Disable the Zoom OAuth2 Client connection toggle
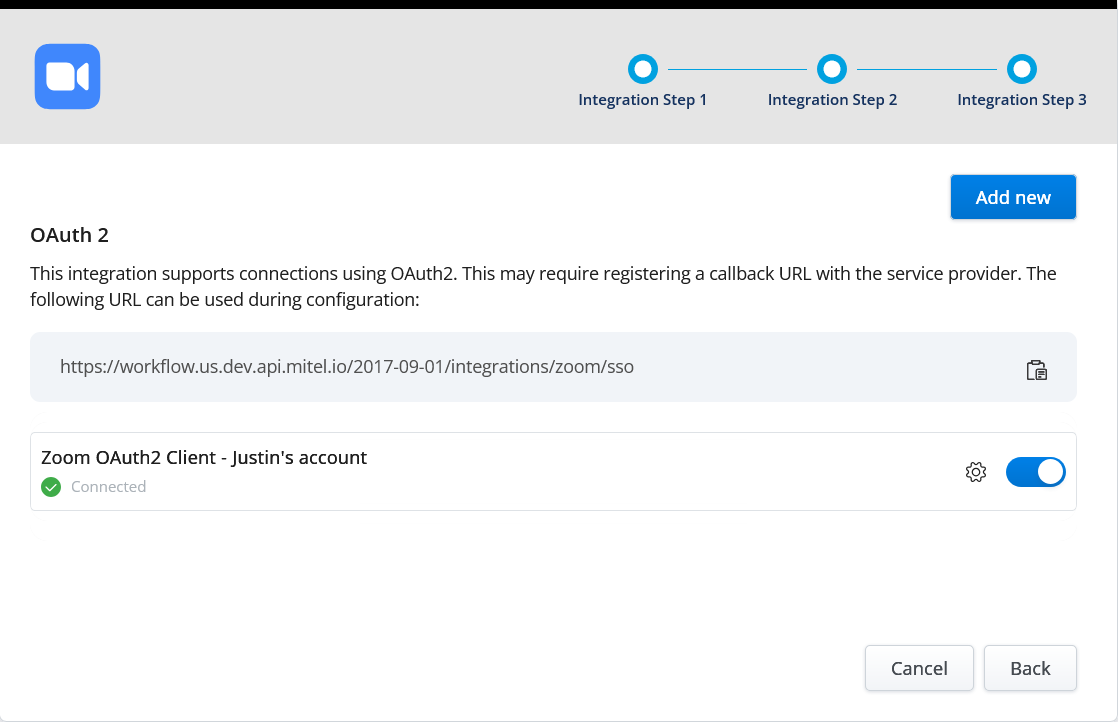This screenshot has width=1118, height=722. point(1035,472)
